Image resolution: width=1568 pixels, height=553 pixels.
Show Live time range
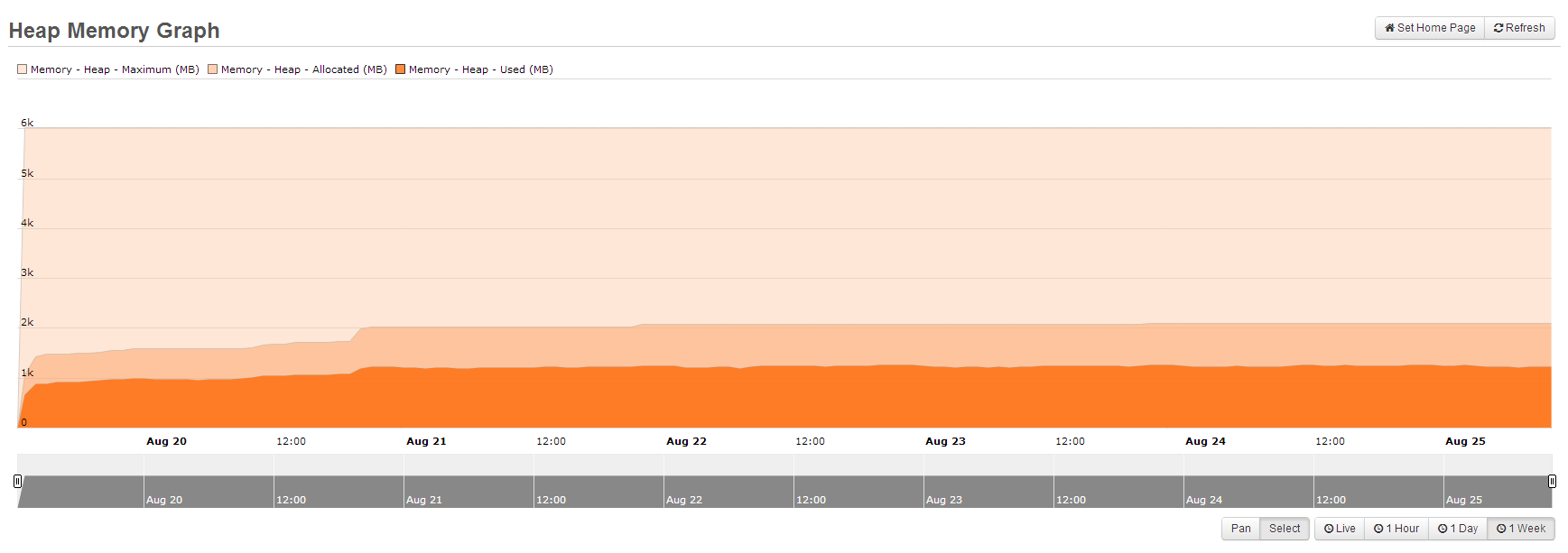click(1340, 529)
